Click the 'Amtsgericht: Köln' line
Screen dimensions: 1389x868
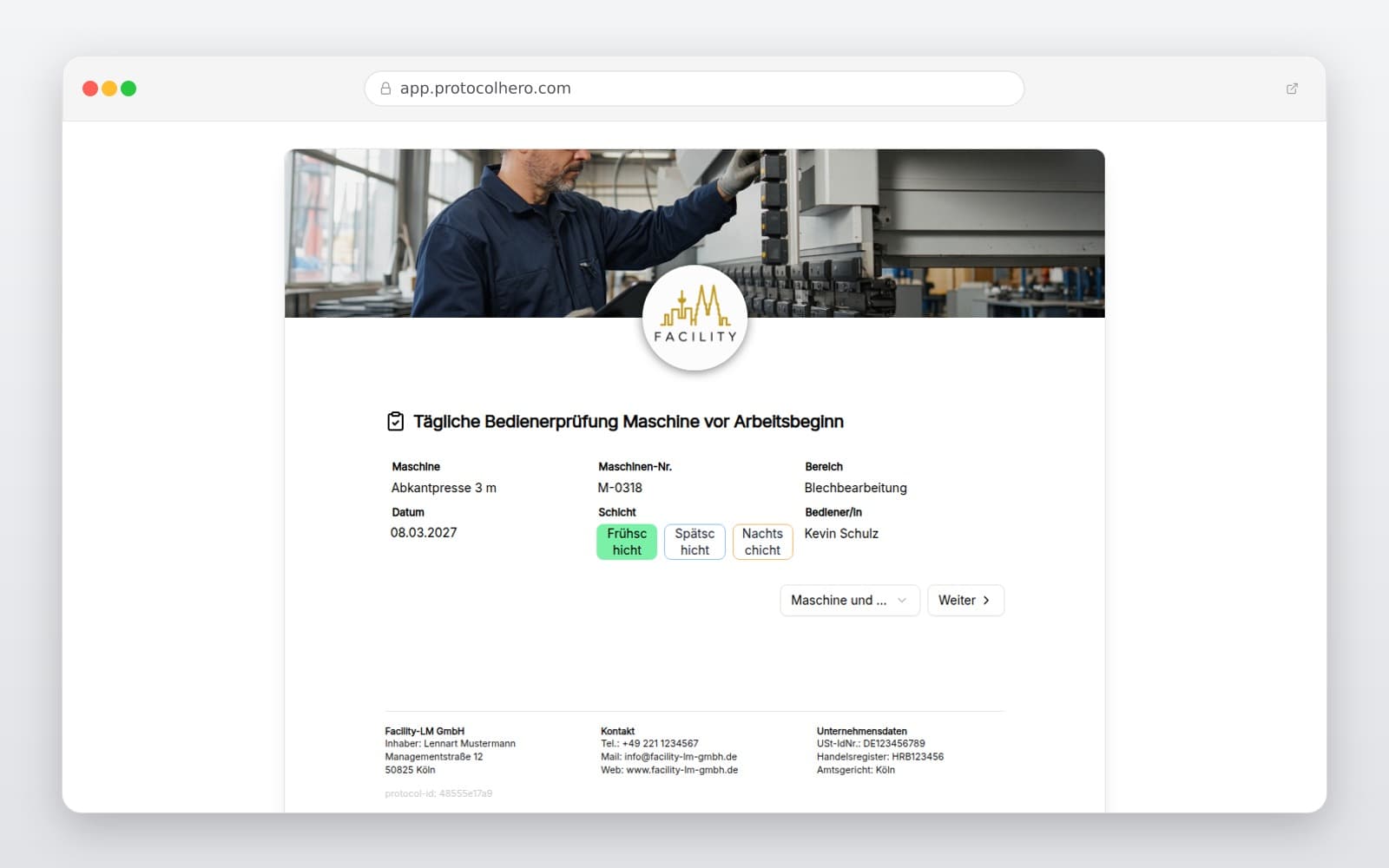tap(856, 770)
